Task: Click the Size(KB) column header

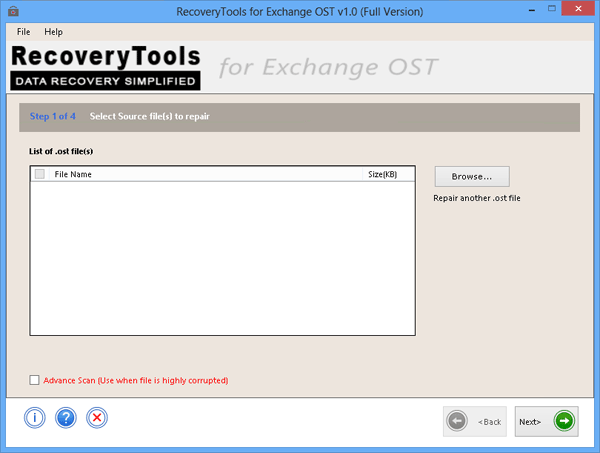Action: pos(388,174)
